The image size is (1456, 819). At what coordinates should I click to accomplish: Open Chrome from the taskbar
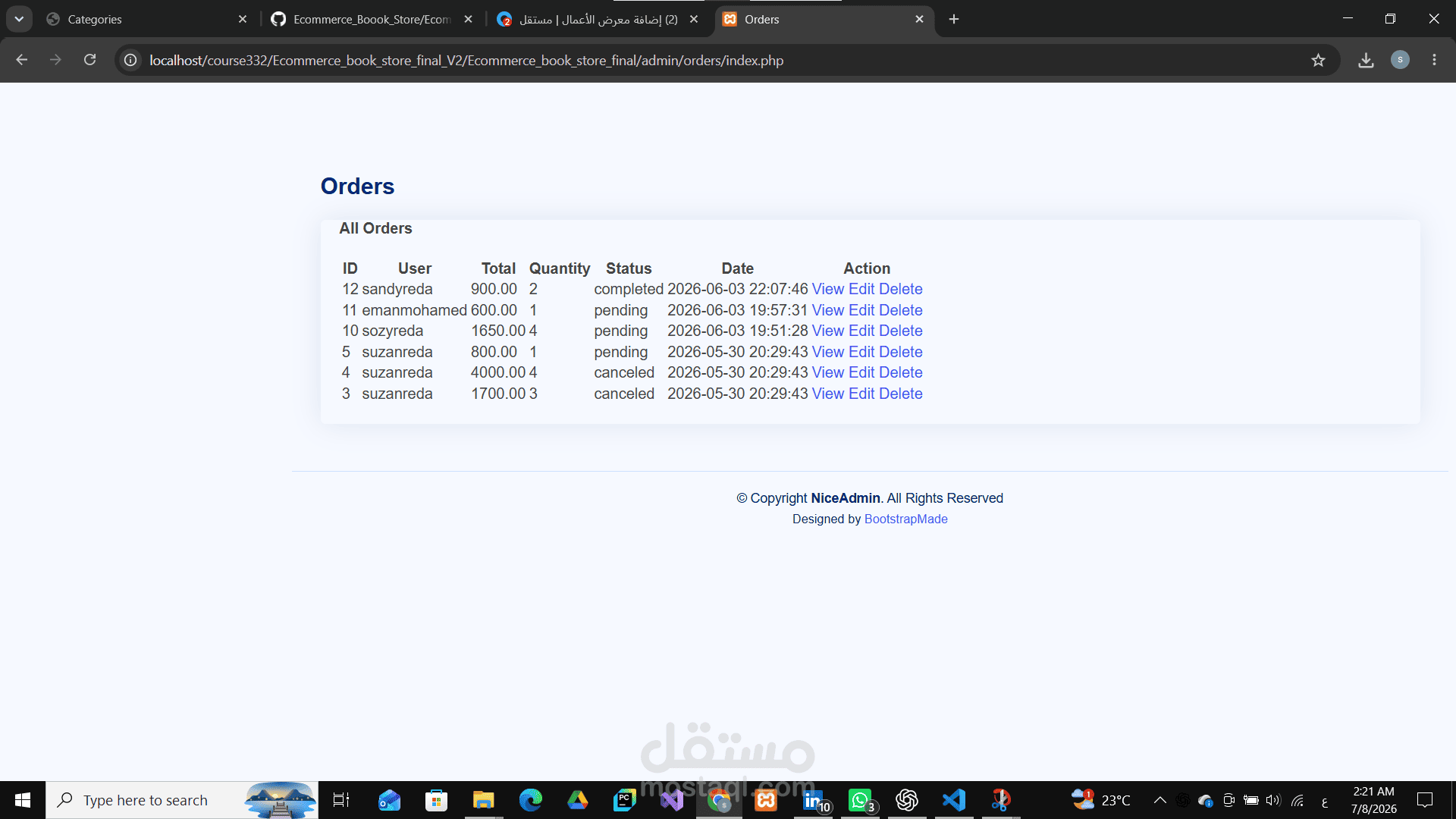click(x=719, y=800)
